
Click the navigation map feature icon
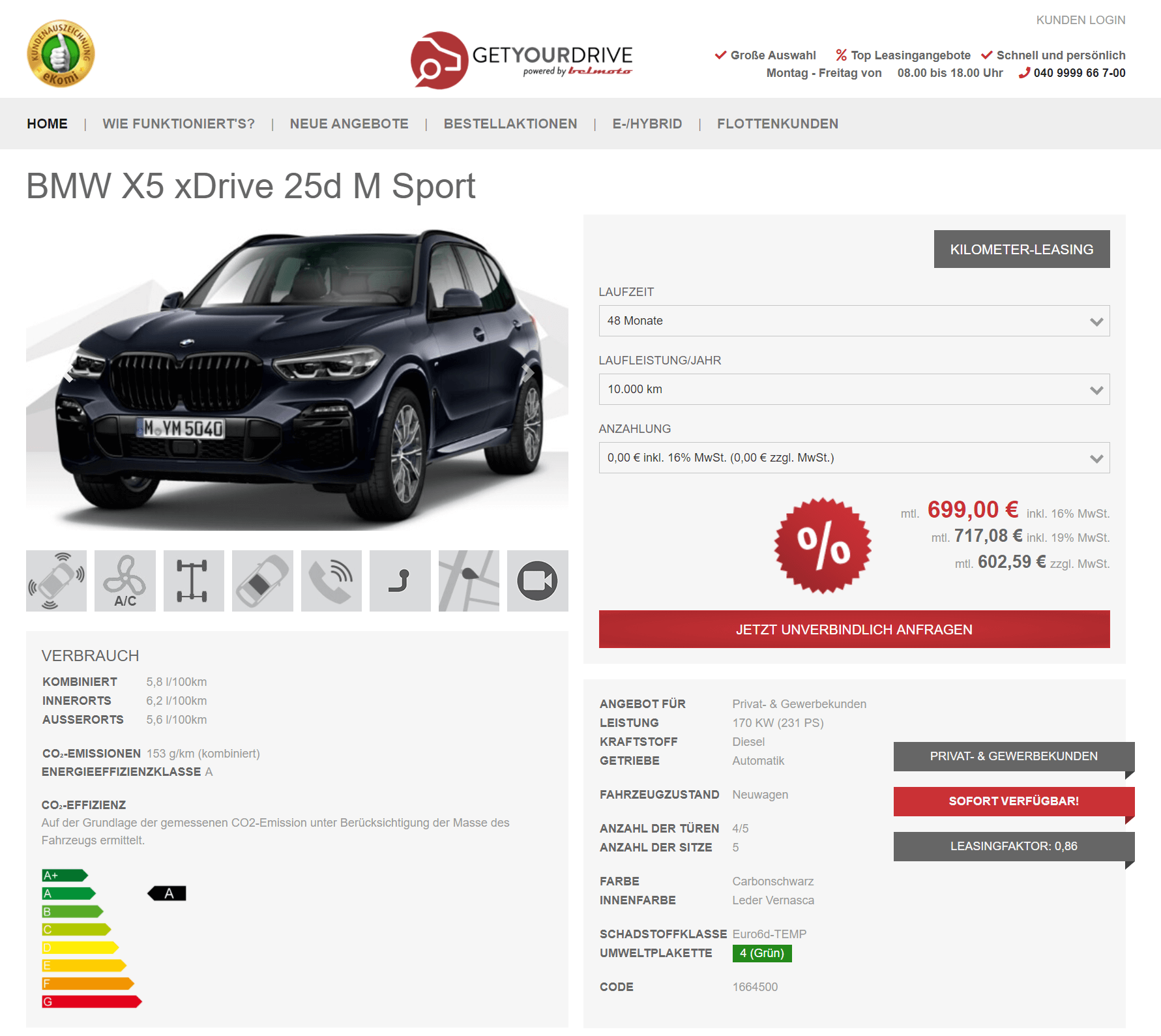point(469,581)
